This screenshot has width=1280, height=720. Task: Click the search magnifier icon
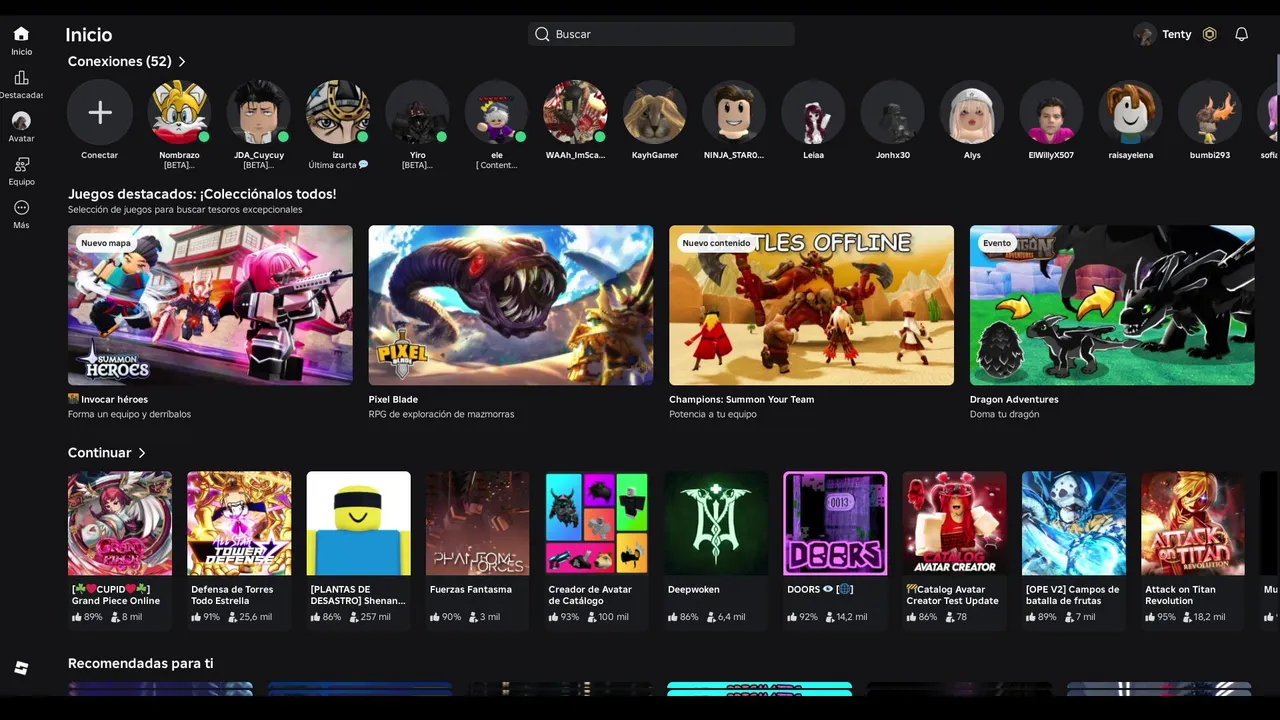(x=542, y=34)
